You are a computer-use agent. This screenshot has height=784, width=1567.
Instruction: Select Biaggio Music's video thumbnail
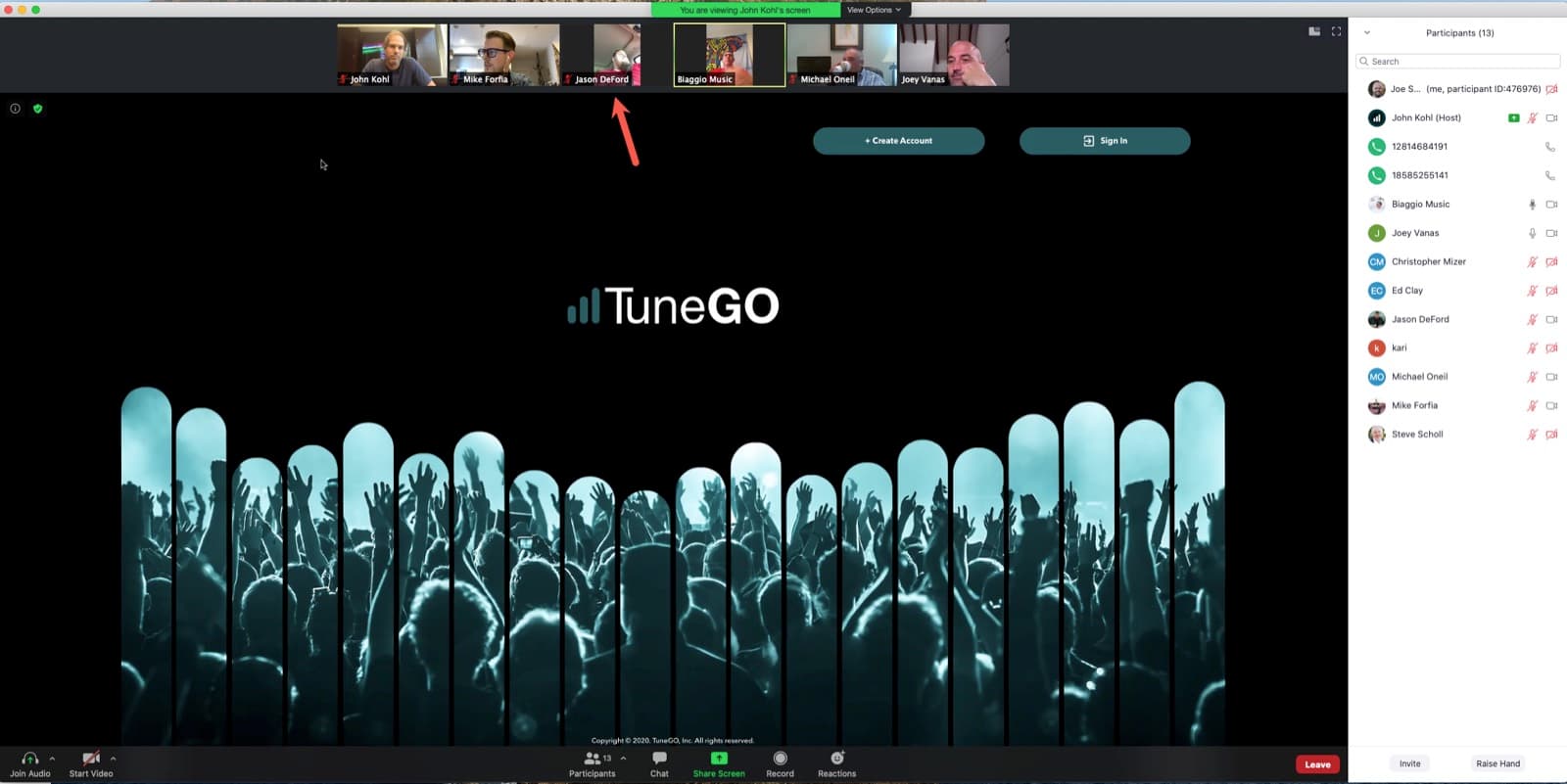(730, 55)
